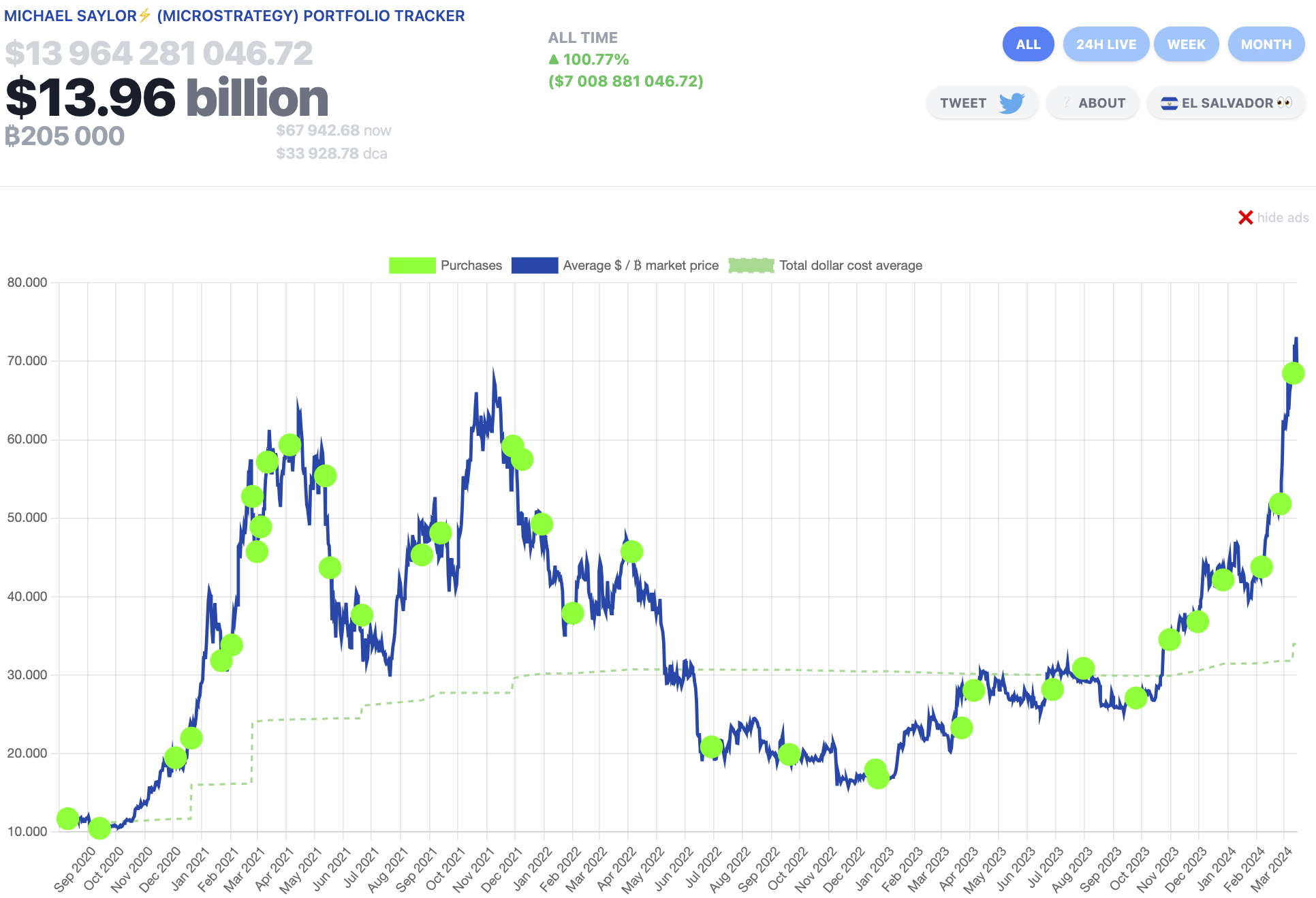Viewport: 1316px width, 898px height.
Task: Click the Twitter bird icon
Action: pos(1012,103)
